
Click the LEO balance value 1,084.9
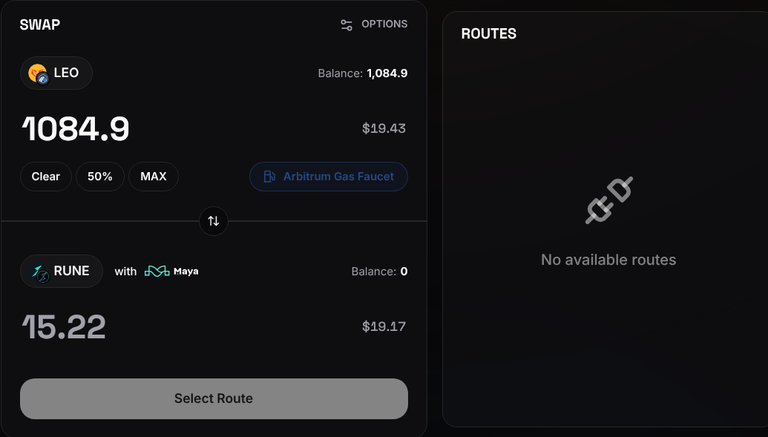coord(387,73)
